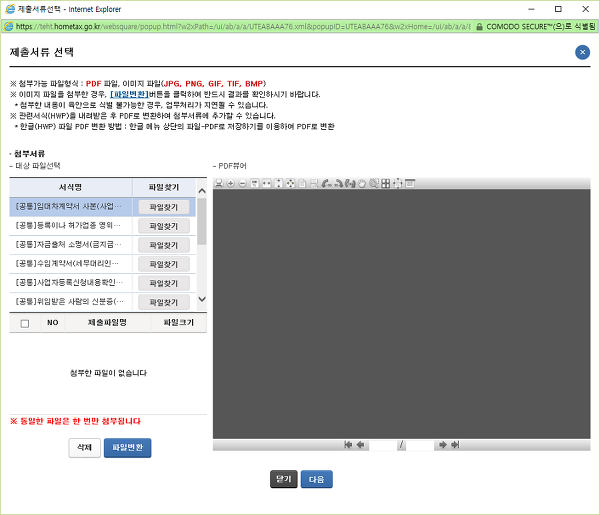Click the current page number field
The image size is (600, 515).
click(382, 445)
